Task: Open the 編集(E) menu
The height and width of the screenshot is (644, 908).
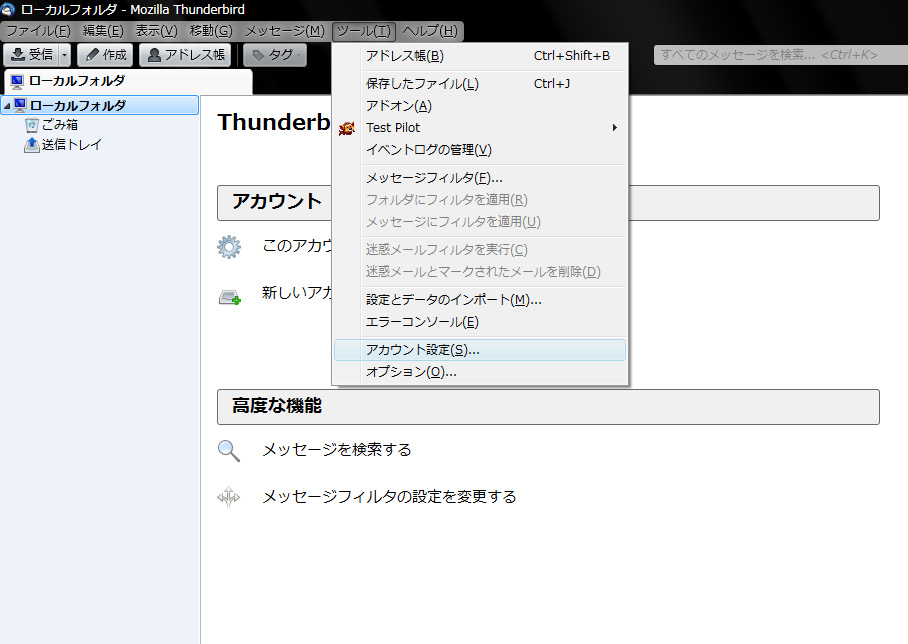Action: [x=103, y=31]
